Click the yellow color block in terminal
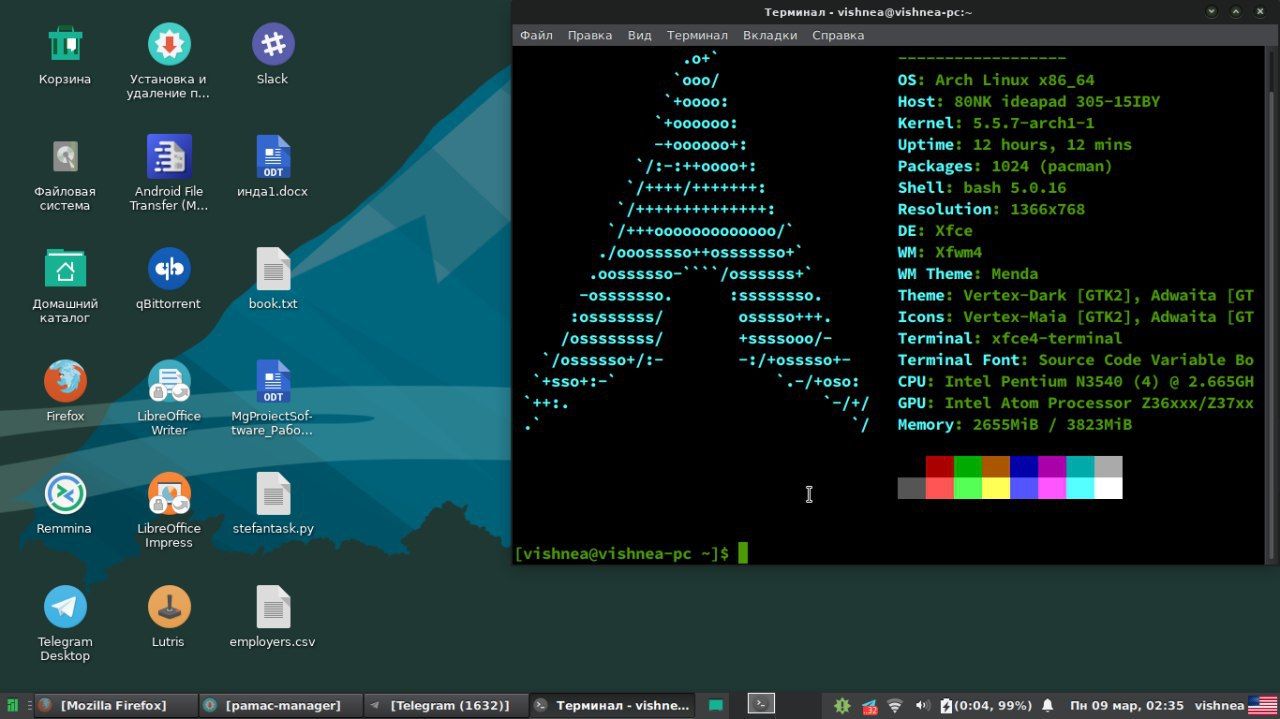 point(996,488)
